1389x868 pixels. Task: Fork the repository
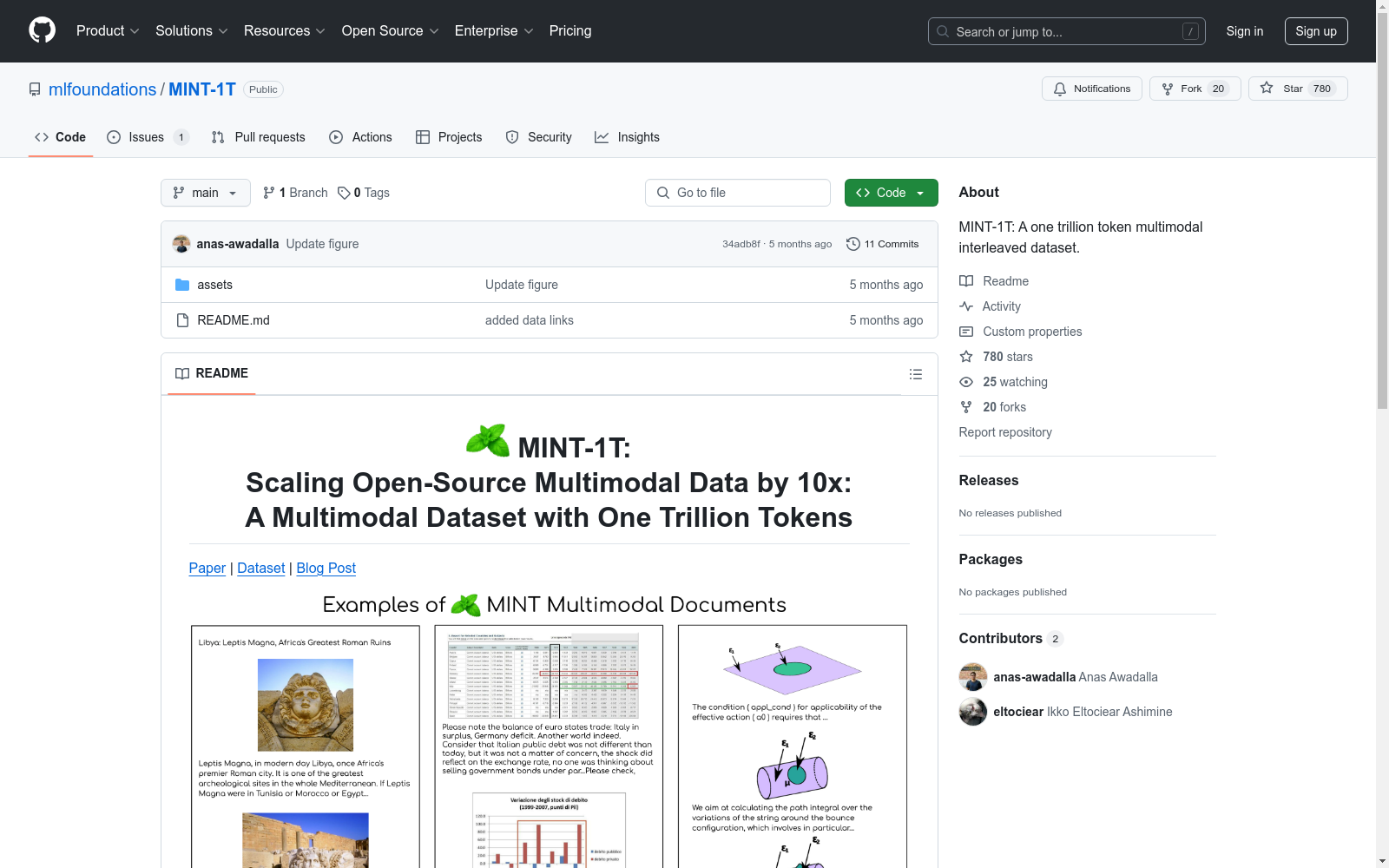tap(1195, 89)
